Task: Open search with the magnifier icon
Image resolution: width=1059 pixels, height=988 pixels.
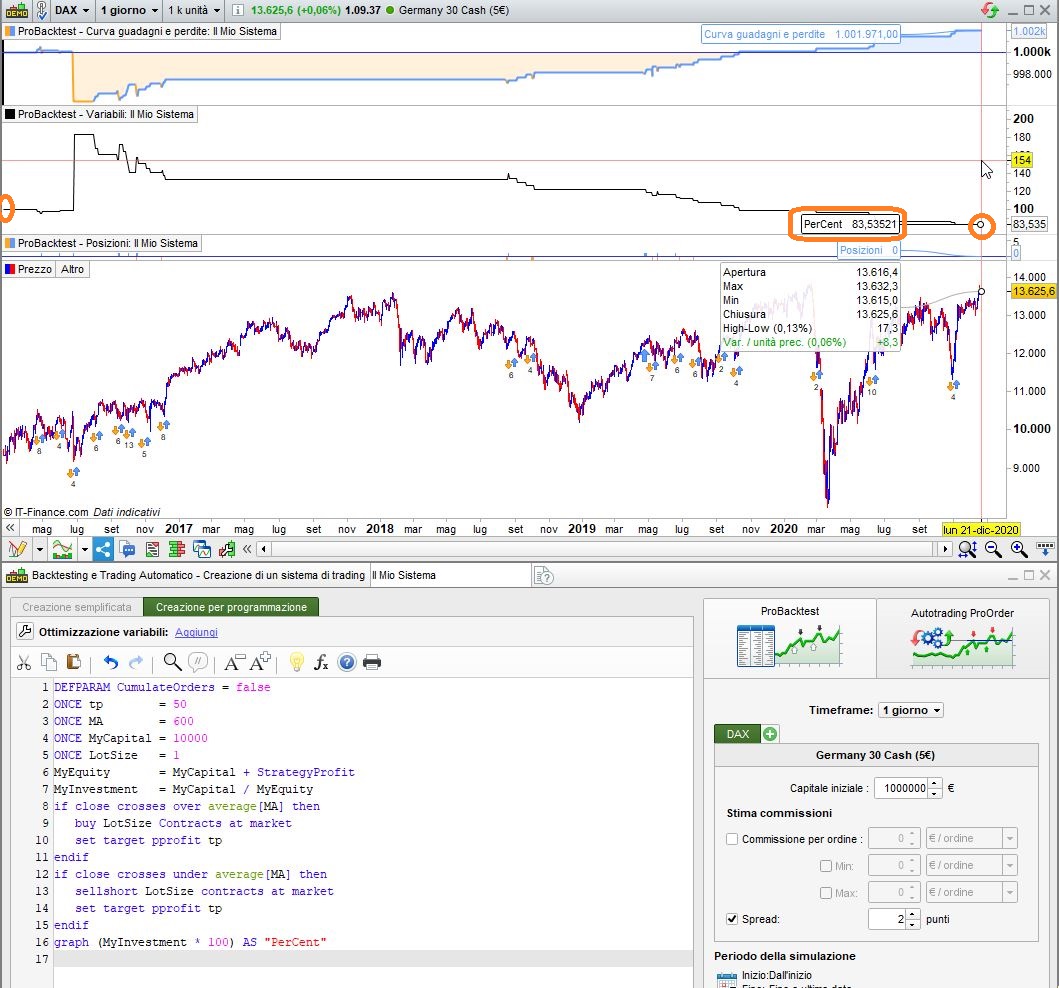Action: (x=173, y=662)
